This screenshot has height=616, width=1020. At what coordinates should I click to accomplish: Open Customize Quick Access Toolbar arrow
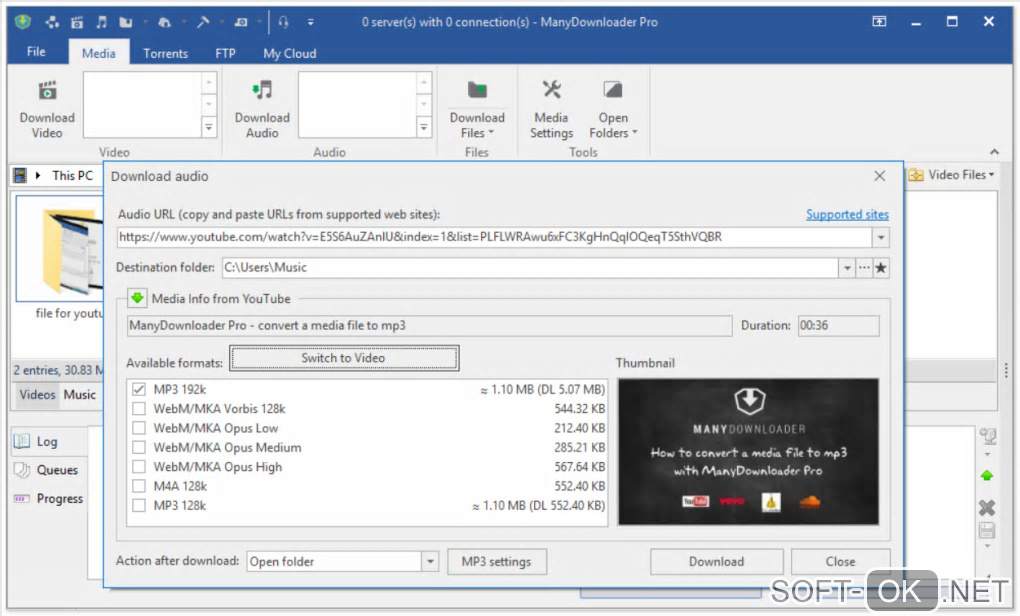pos(310,22)
